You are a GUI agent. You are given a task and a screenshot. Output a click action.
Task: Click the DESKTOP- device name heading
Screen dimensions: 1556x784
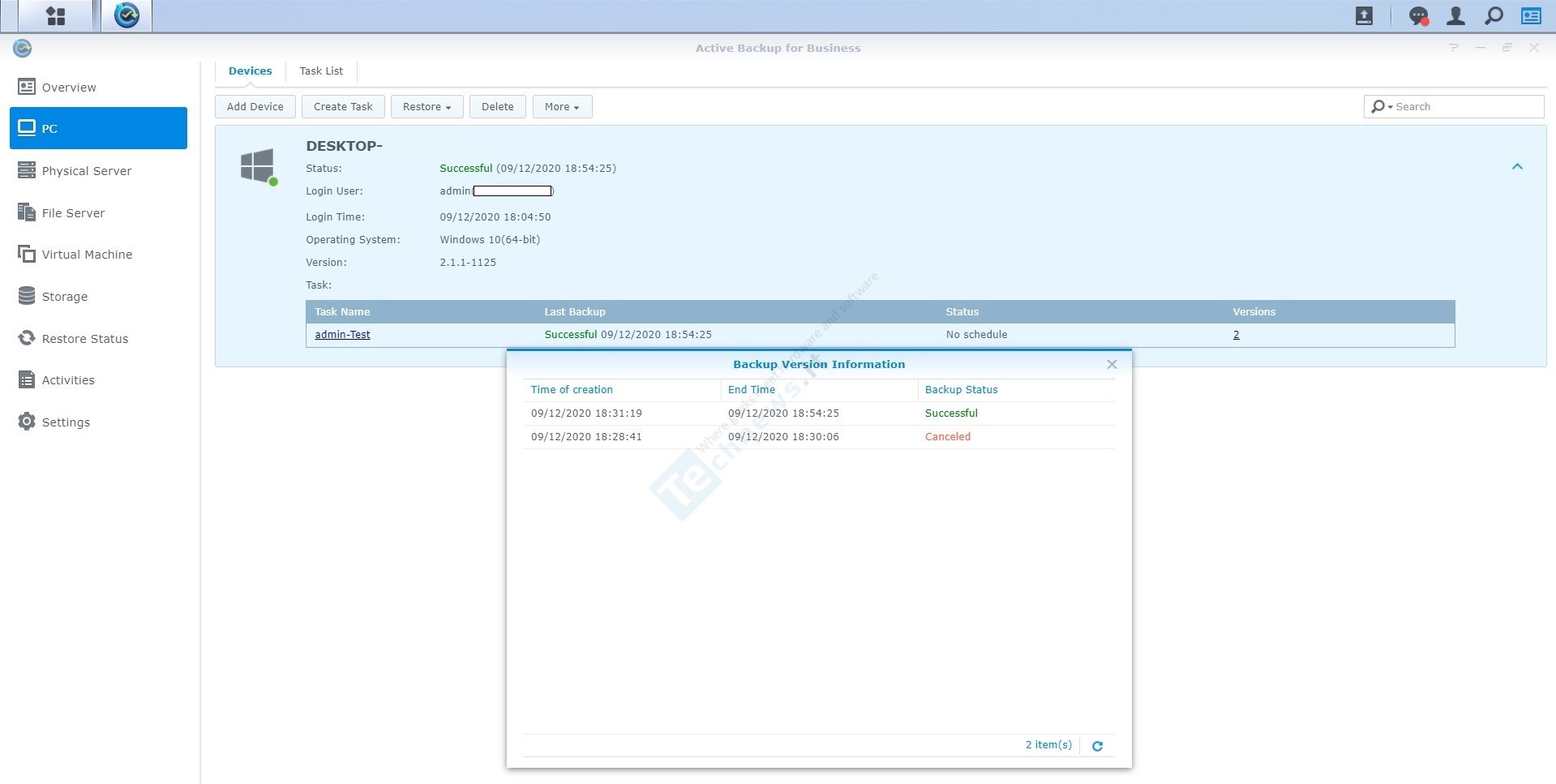coord(344,146)
